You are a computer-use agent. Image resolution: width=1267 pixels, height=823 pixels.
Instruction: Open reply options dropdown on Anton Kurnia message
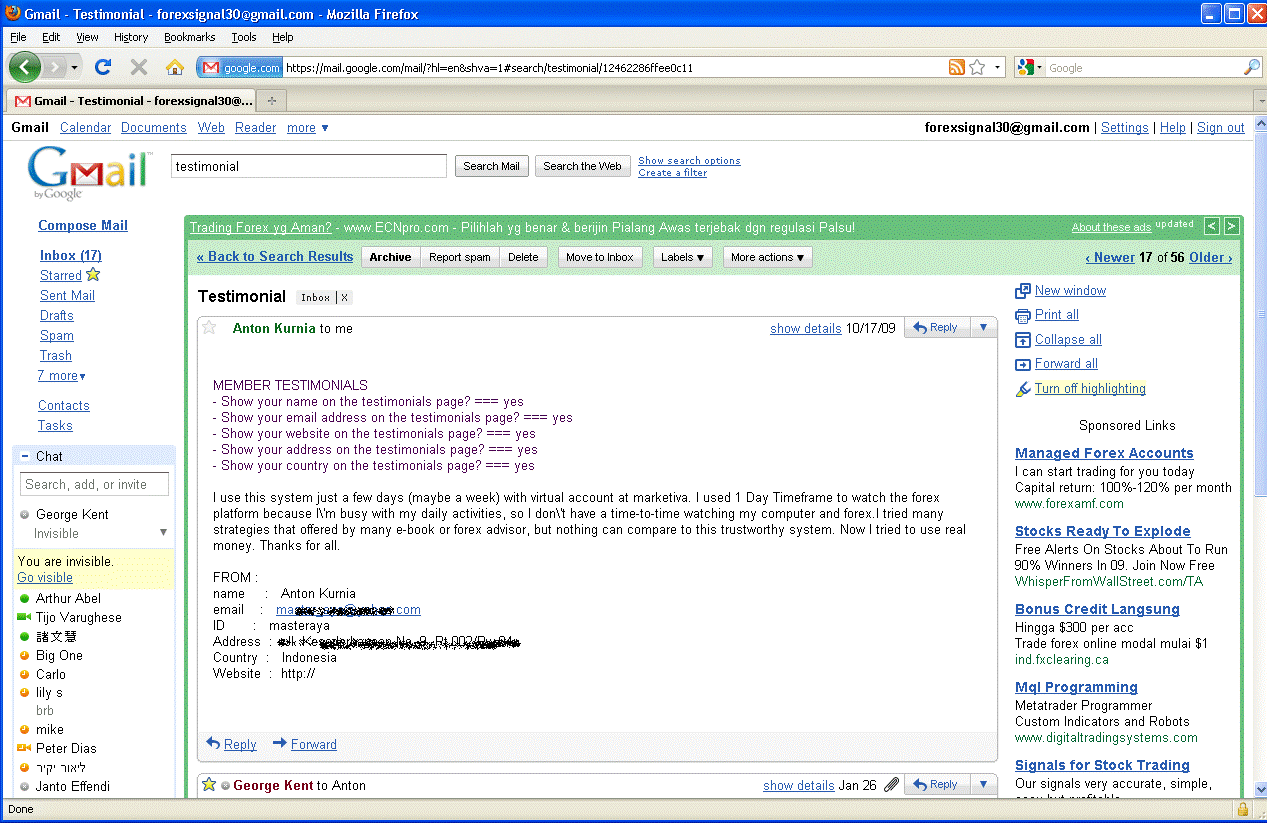(983, 328)
